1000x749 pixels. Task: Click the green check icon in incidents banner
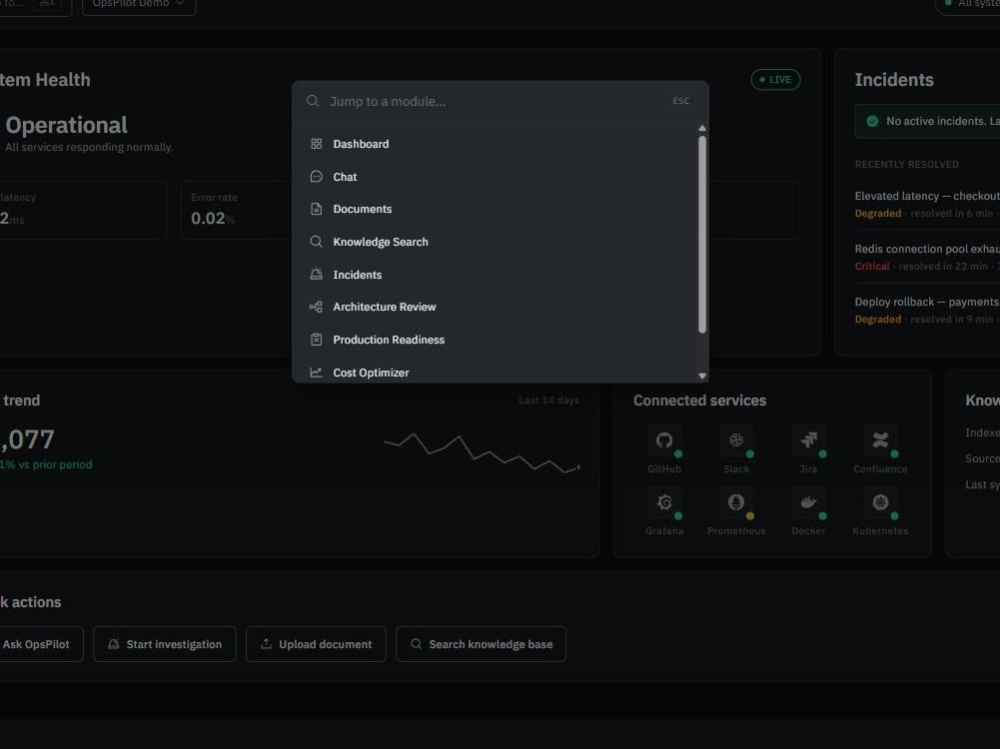(x=872, y=121)
